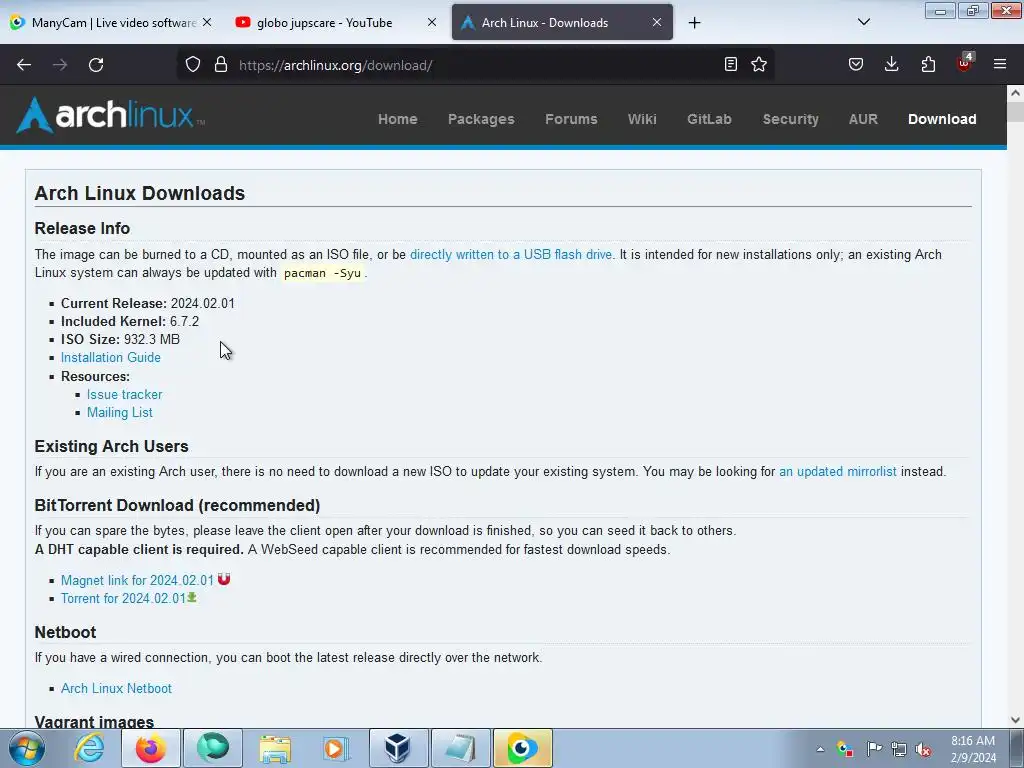The image size is (1024, 768).
Task: Click the uBlock Origin extension icon
Action: click(965, 63)
